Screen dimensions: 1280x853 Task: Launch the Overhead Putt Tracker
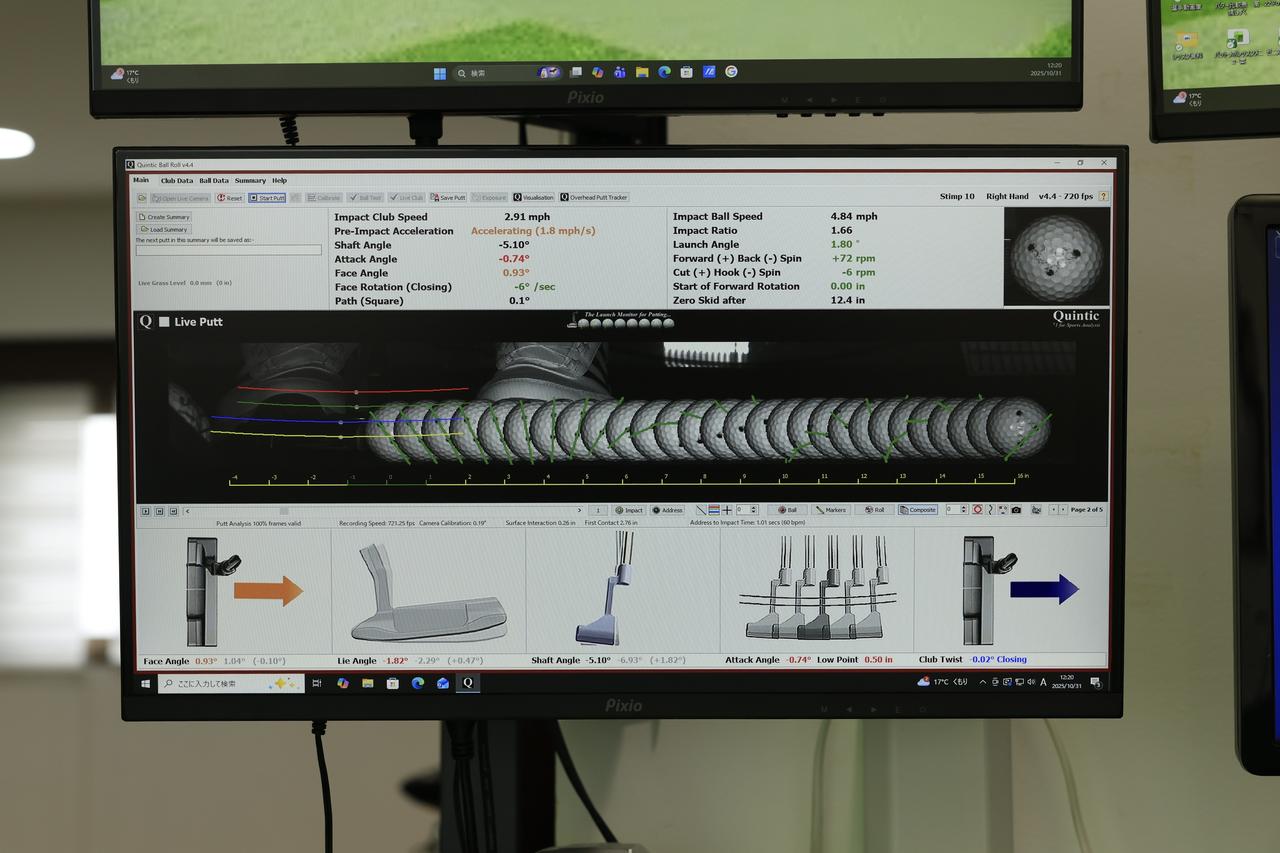tap(594, 198)
